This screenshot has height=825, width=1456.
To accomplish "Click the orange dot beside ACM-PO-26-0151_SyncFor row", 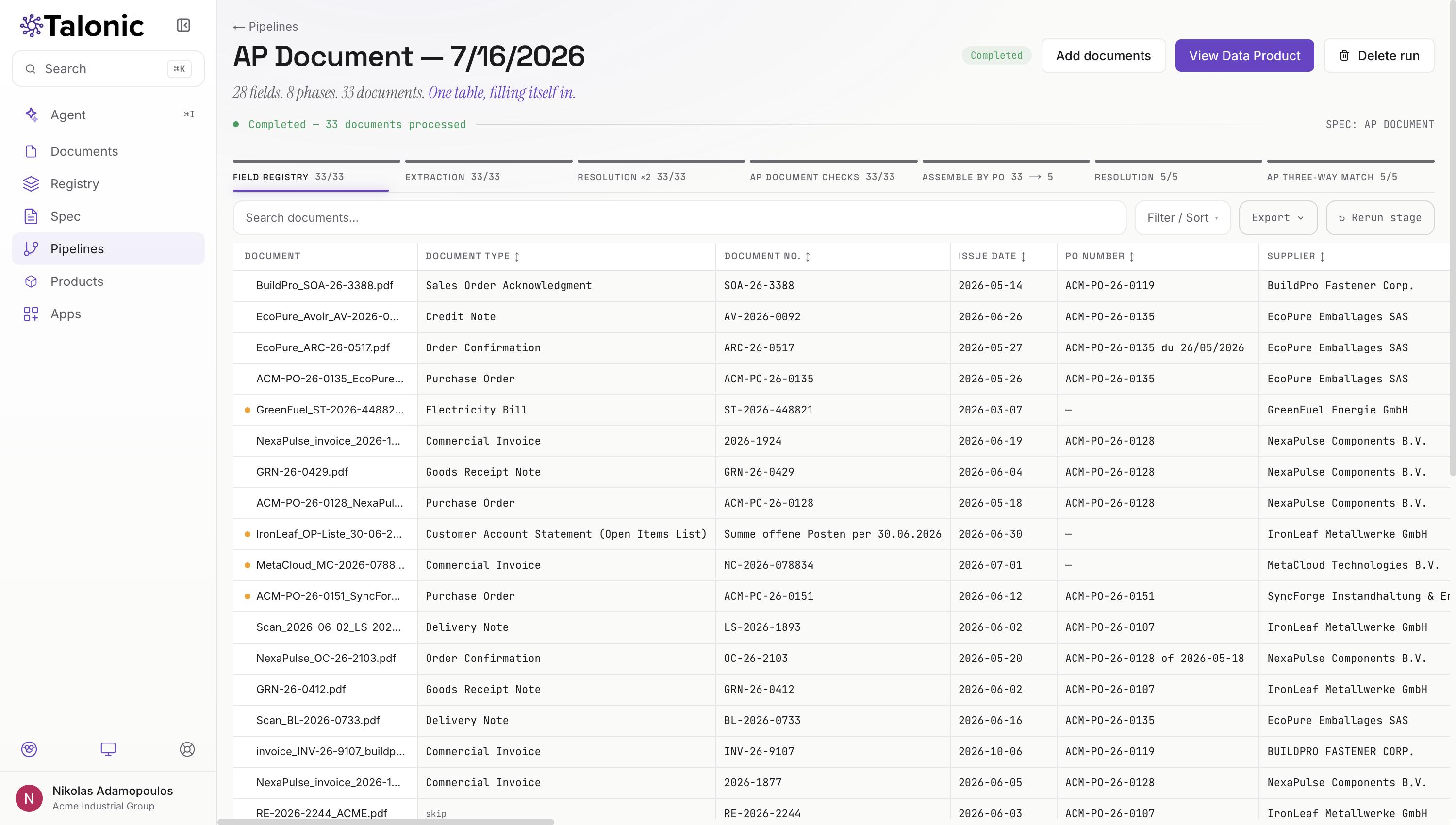I will tap(248, 596).
